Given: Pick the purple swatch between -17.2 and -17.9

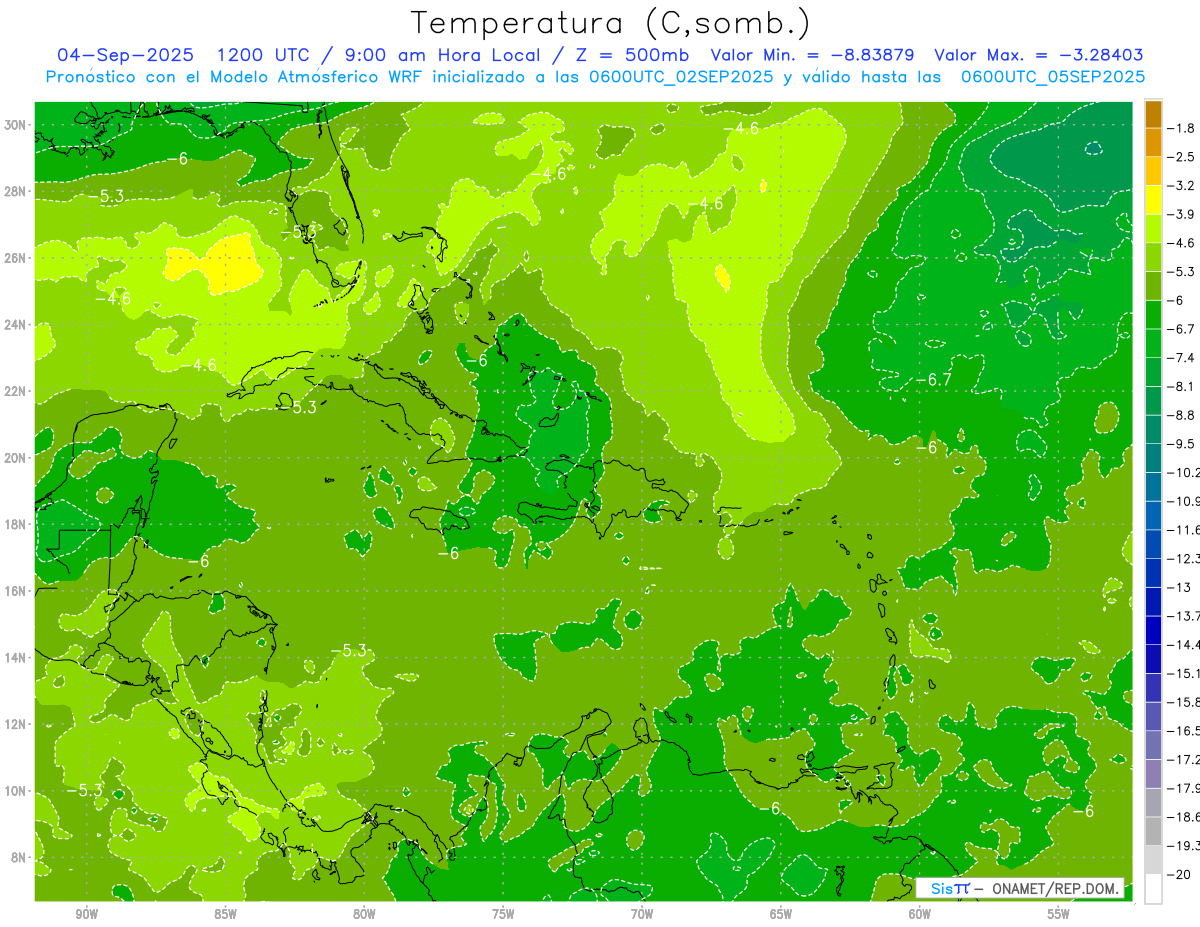Looking at the screenshot, I should [1153, 774].
